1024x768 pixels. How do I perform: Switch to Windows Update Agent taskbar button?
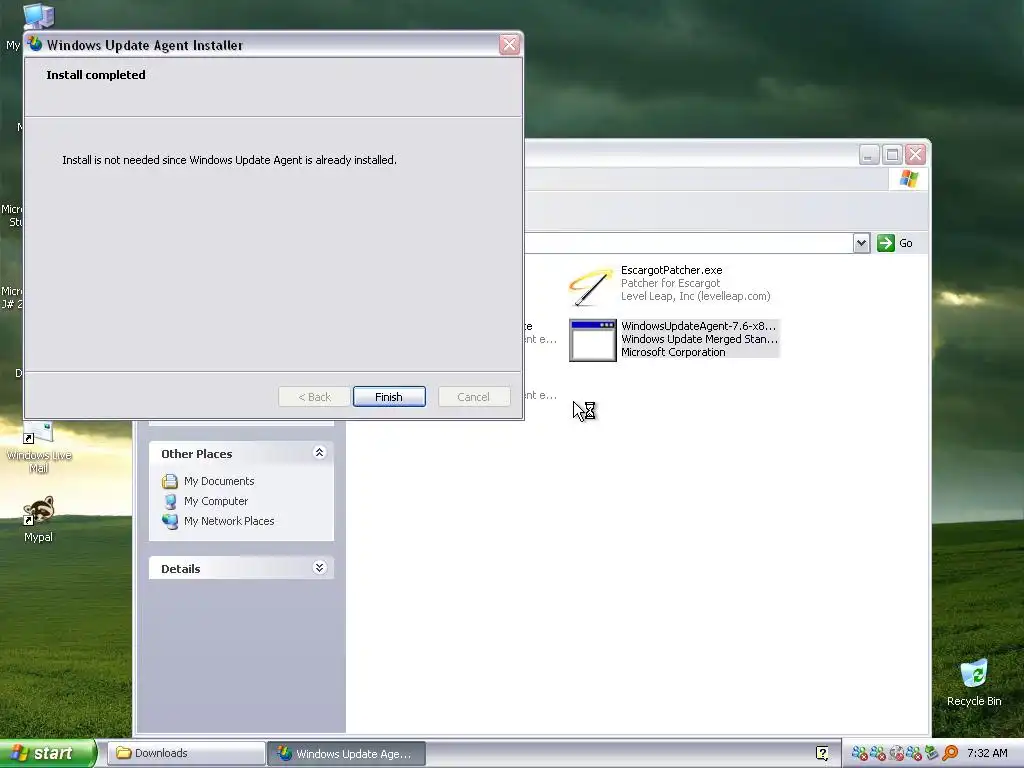pyautogui.click(x=347, y=754)
